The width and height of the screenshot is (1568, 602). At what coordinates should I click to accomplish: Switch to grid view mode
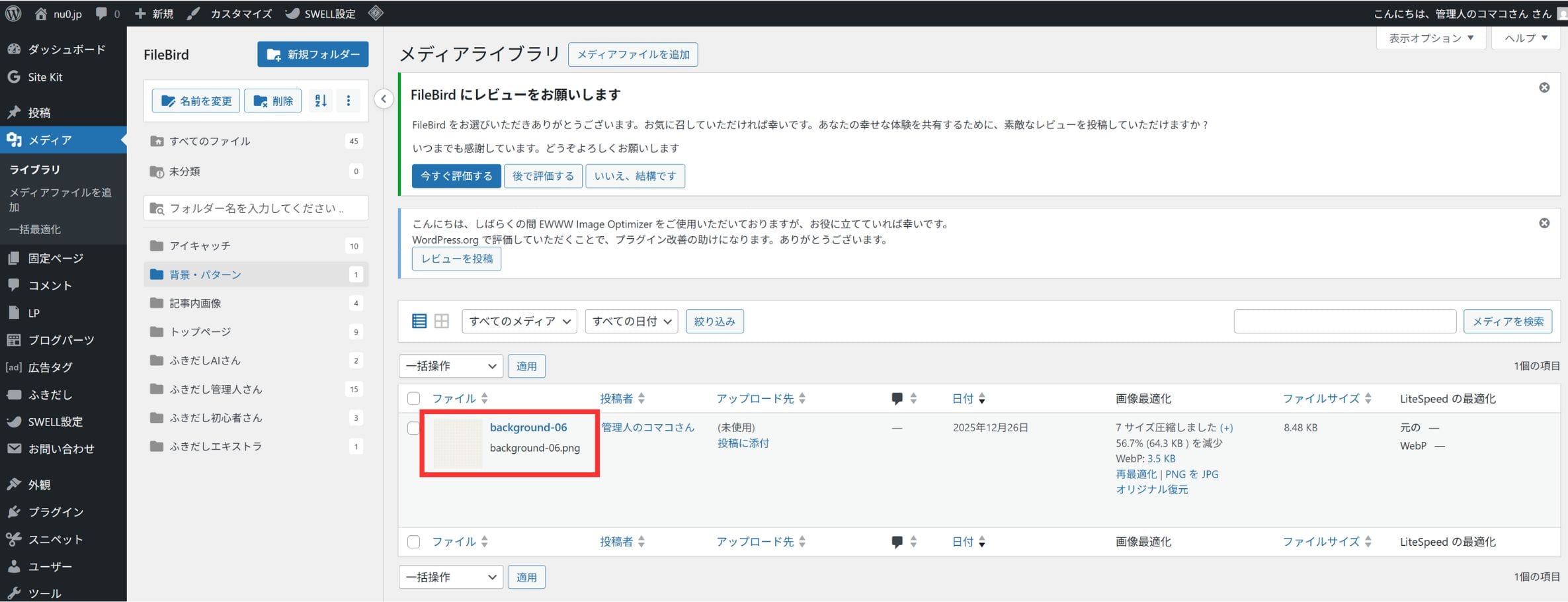[x=442, y=322]
